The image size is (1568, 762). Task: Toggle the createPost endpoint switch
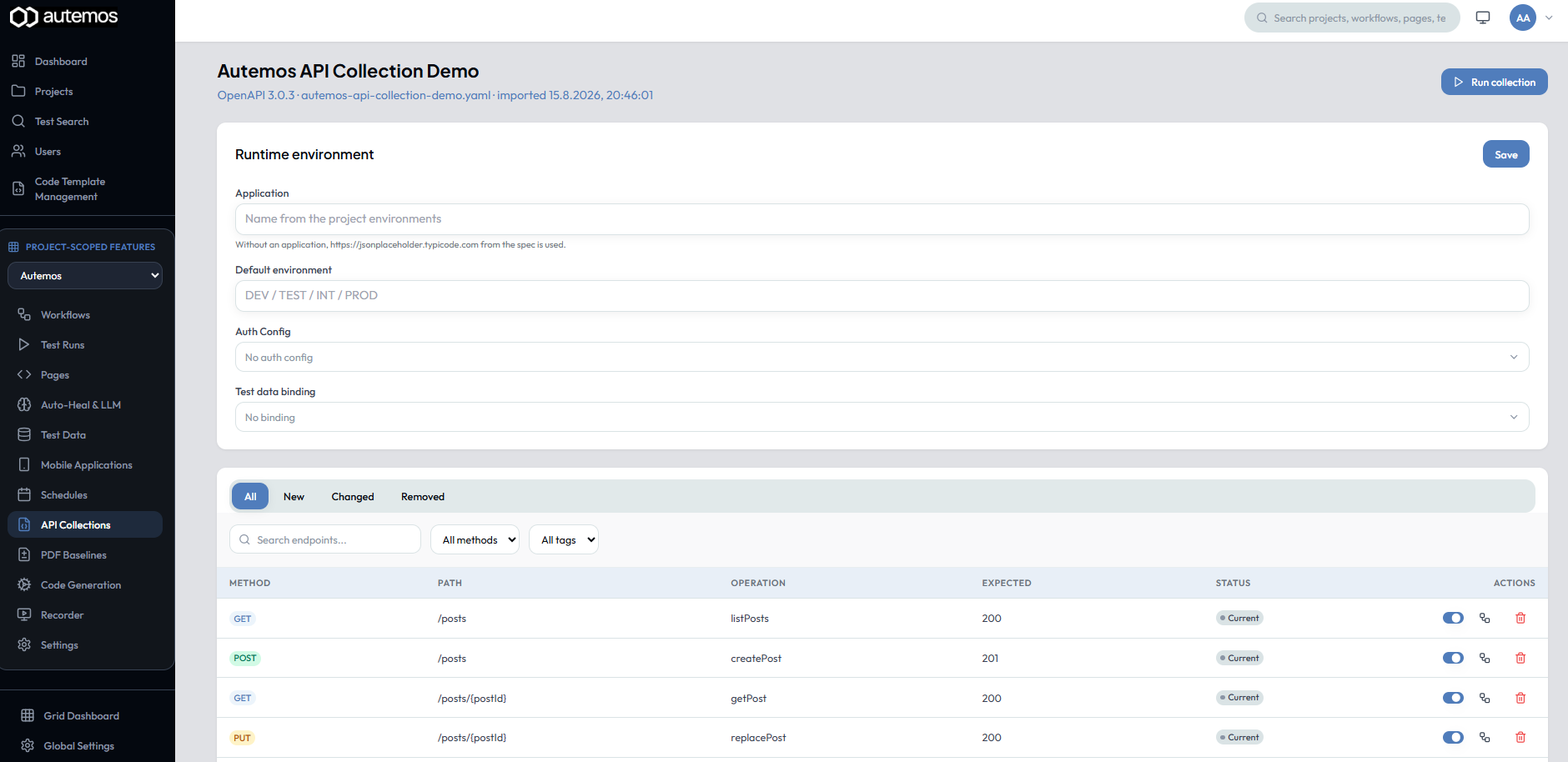pyautogui.click(x=1453, y=658)
